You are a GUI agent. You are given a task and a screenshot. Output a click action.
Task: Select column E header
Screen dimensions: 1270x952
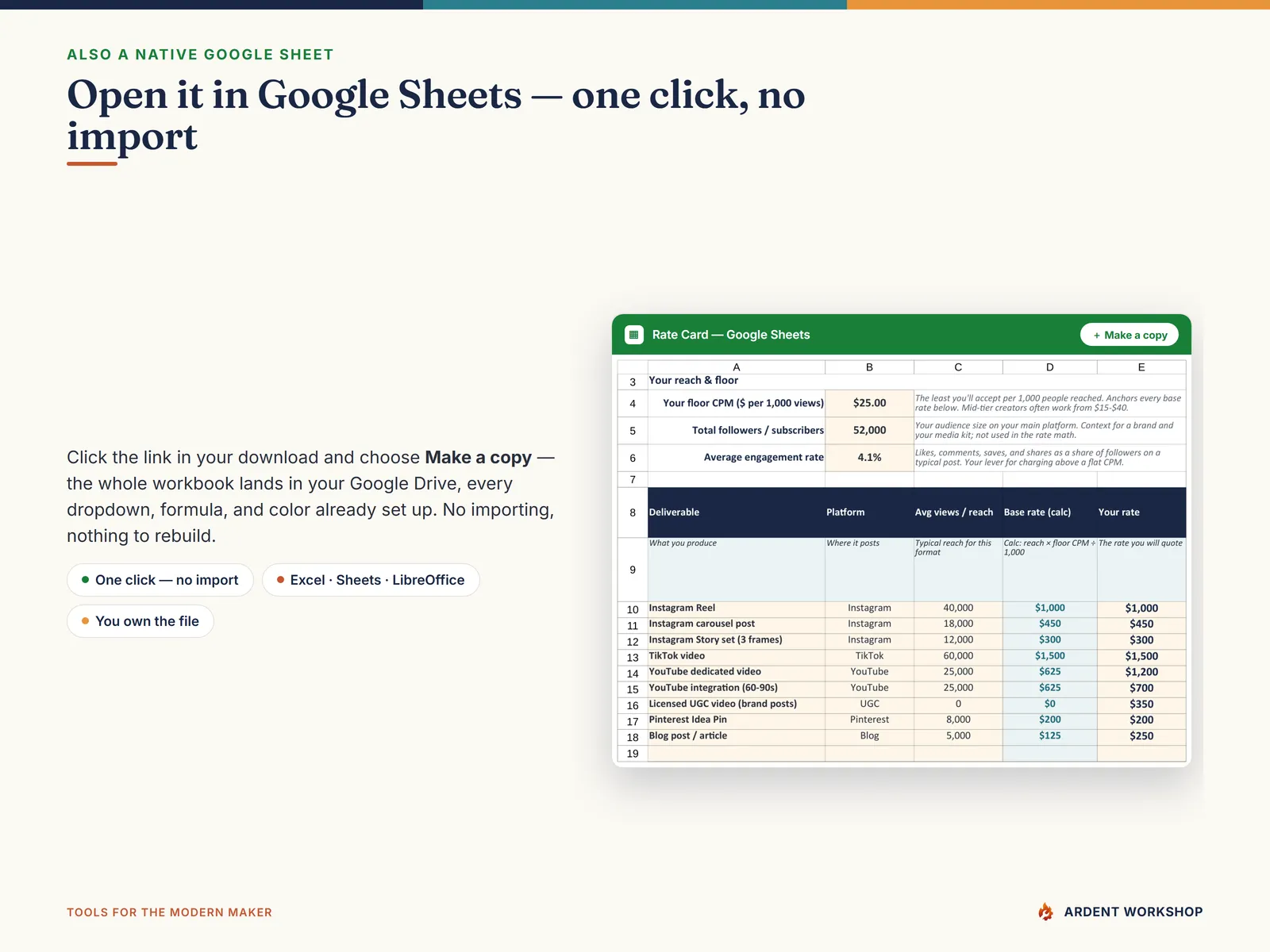click(1141, 367)
